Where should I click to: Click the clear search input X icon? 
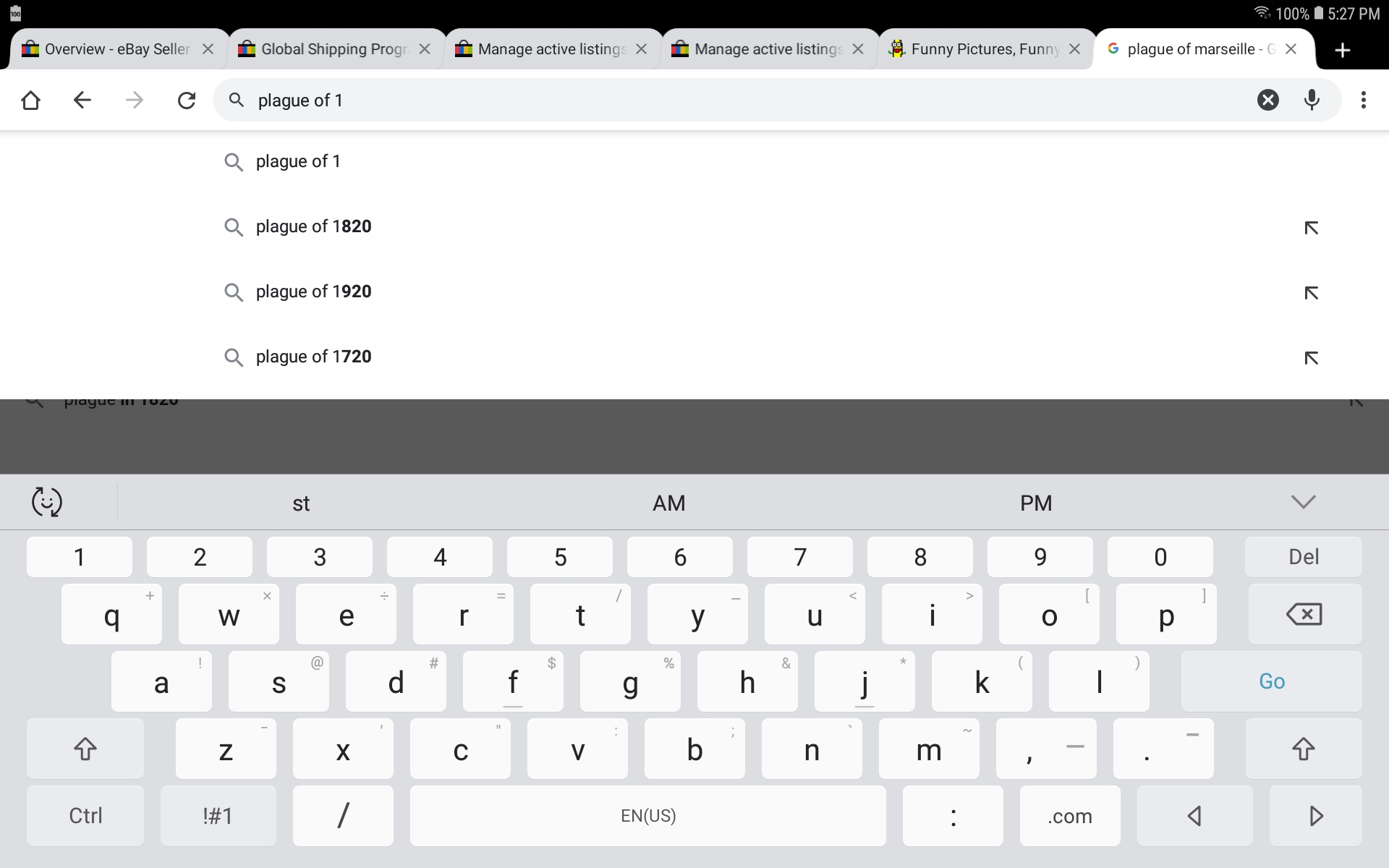click(x=1269, y=99)
